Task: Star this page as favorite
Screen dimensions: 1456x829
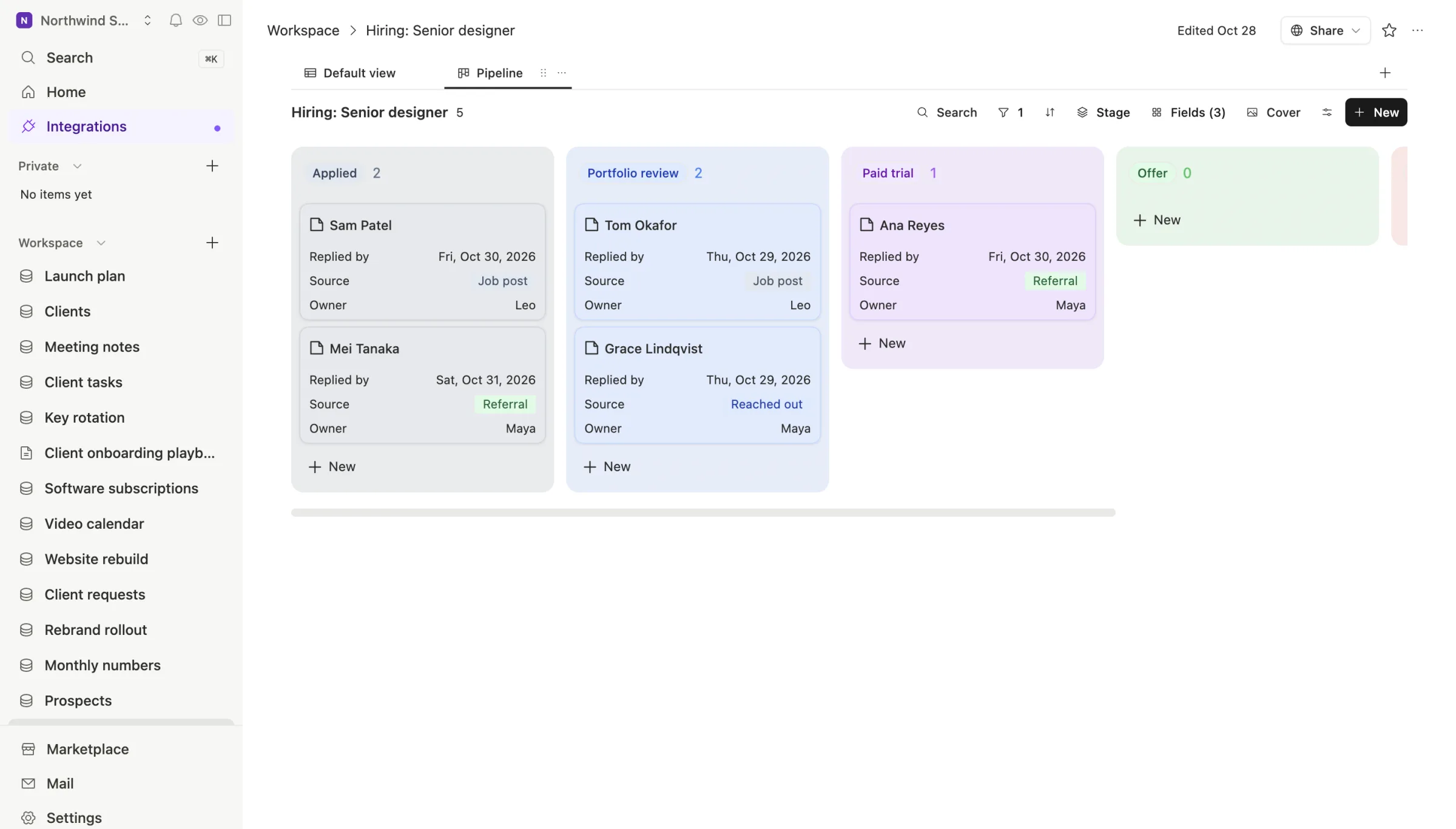Action: [x=1389, y=30]
